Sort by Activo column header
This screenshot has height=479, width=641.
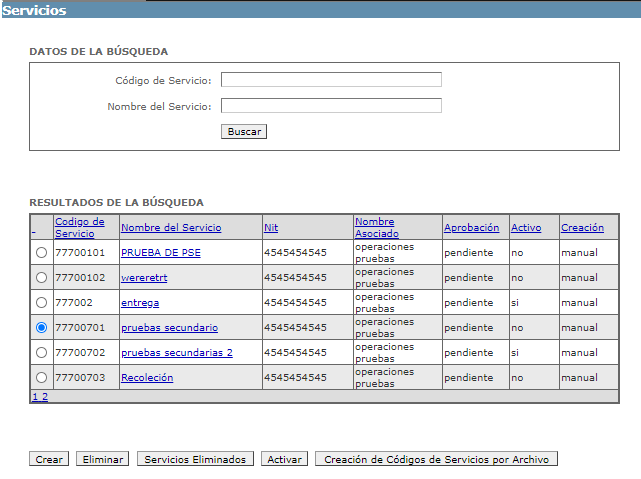pyautogui.click(x=526, y=228)
